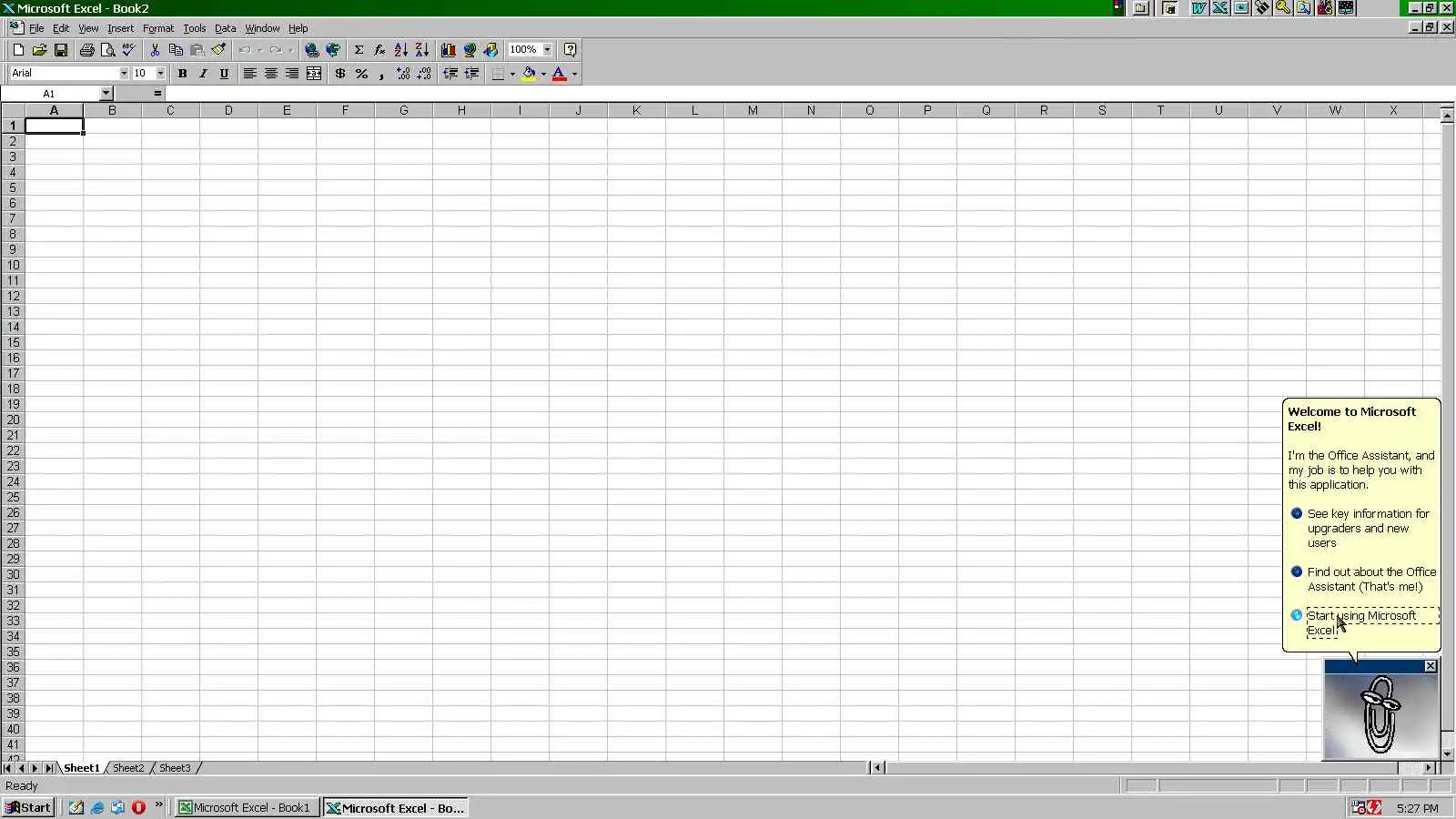Toggle Center alignment
The height and width of the screenshot is (819, 1456).
tap(270, 74)
